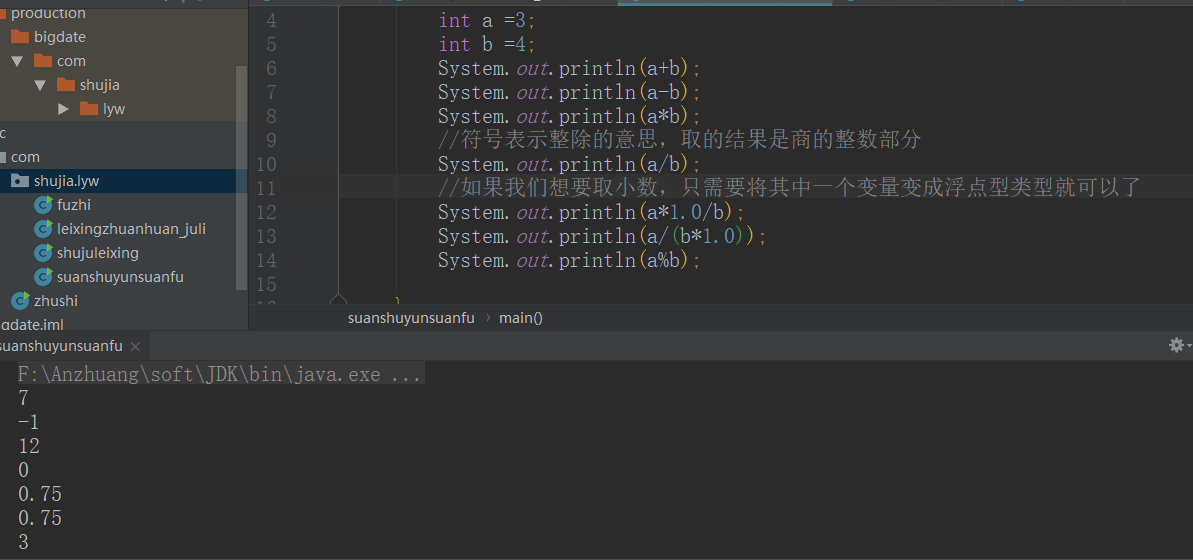Click the orange com folder icon
The image size is (1193, 560).
43,61
